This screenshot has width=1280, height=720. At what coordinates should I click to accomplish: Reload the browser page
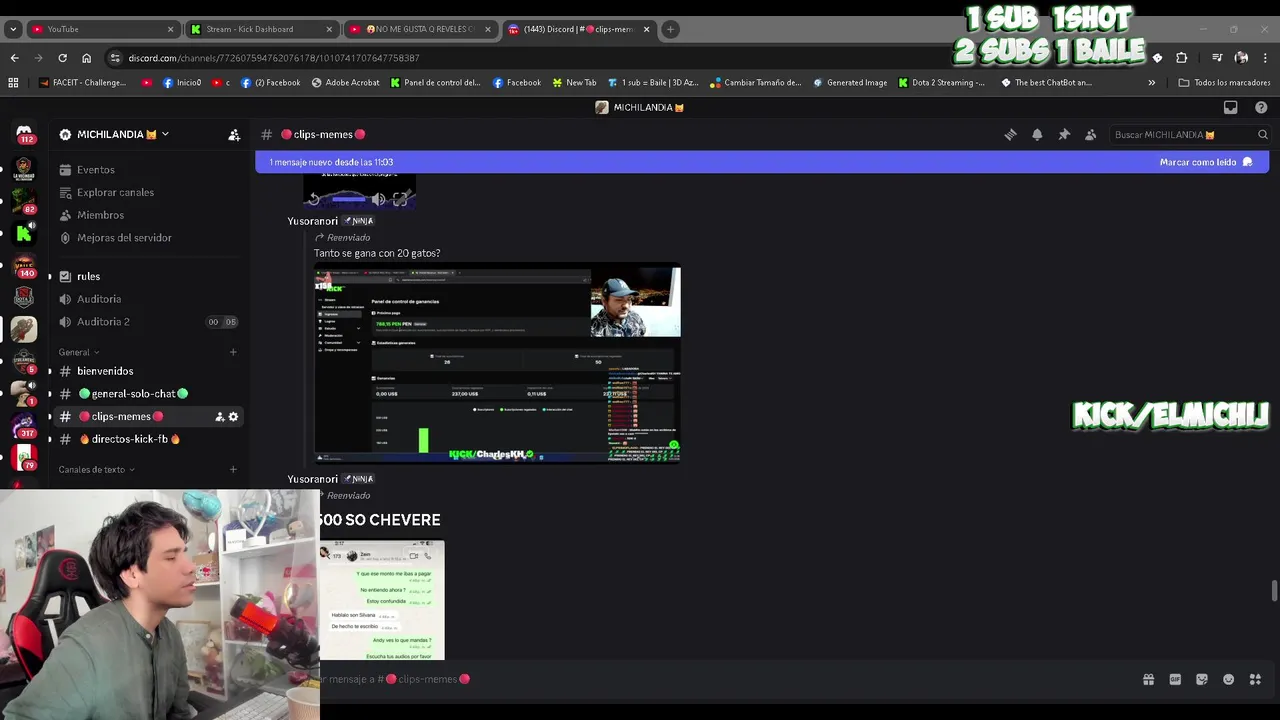point(62,58)
